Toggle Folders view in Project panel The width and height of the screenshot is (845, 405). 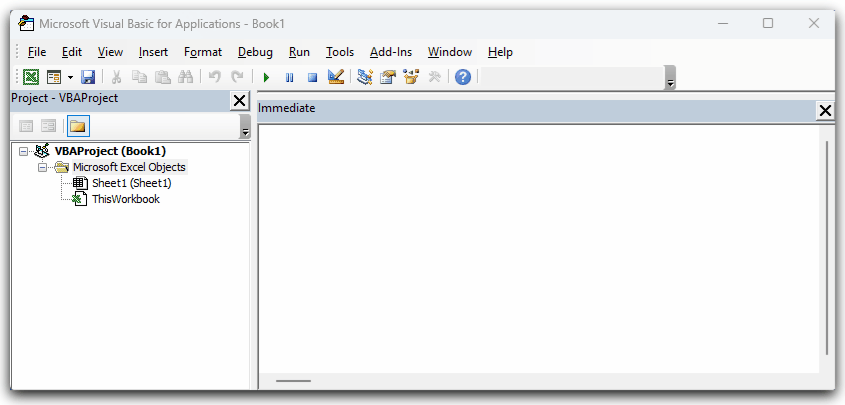(78, 127)
